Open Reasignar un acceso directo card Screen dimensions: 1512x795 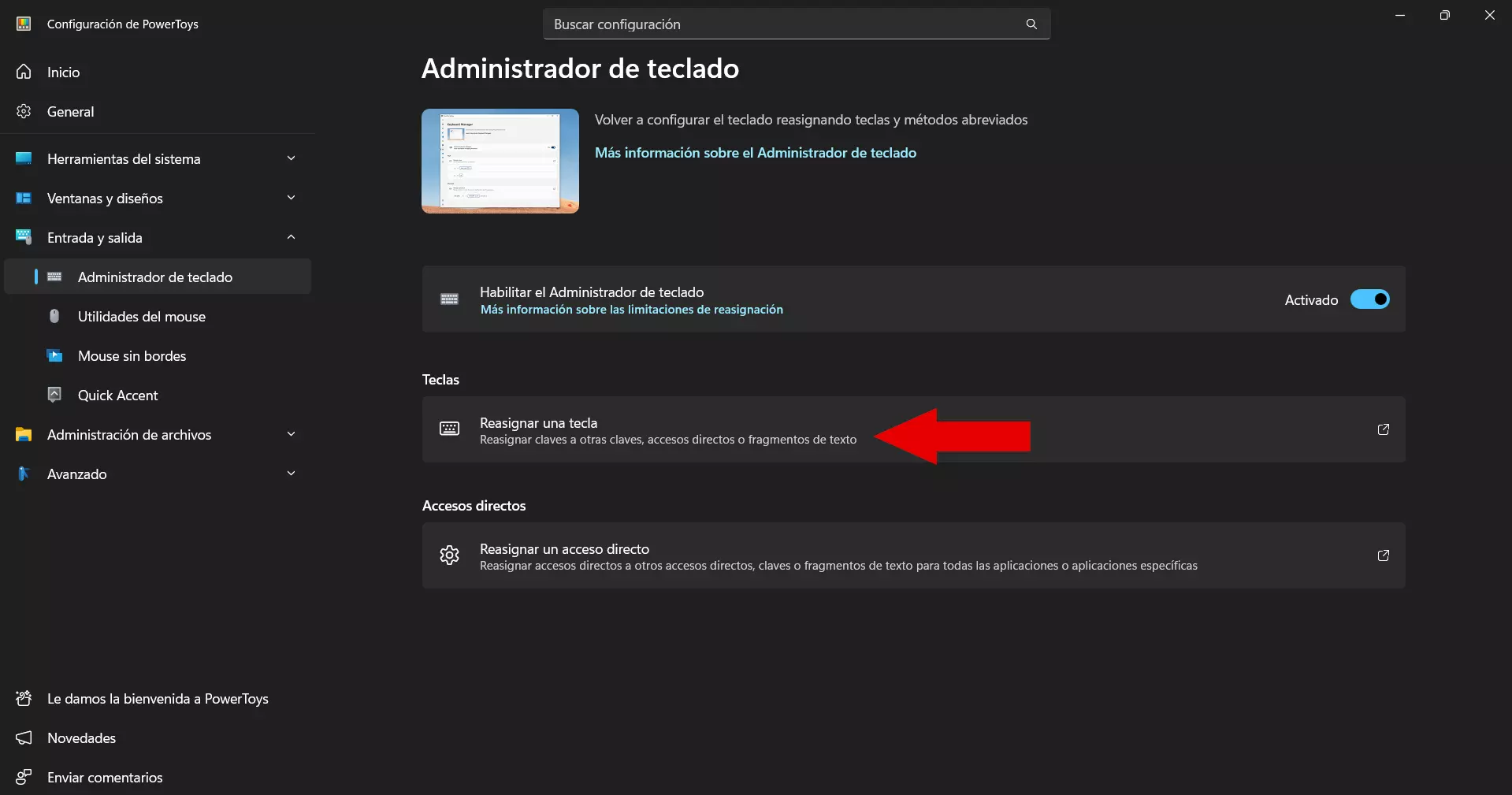click(x=914, y=555)
